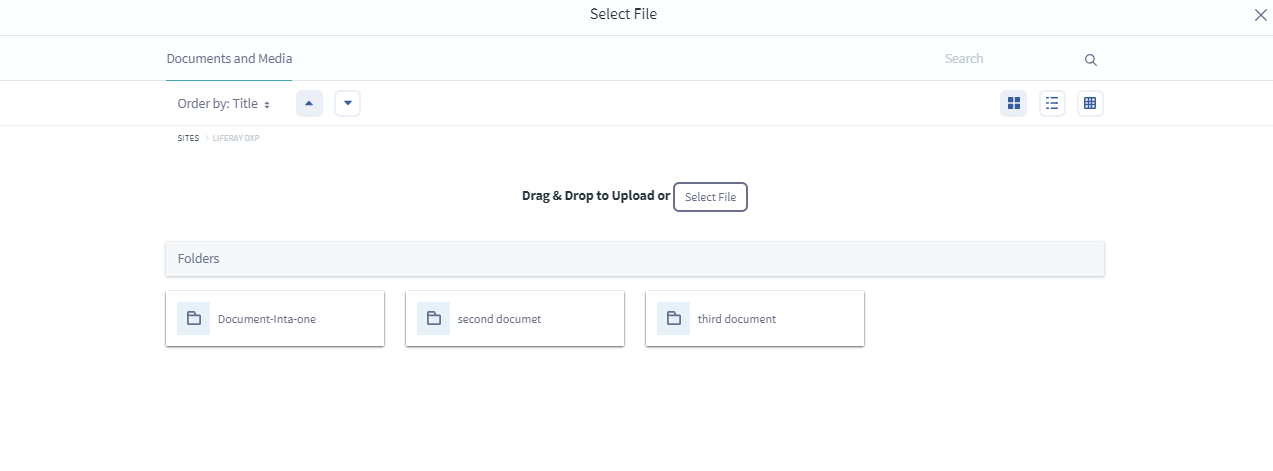The width and height of the screenshot is (1273, 471).
Task: Open the Document-Inta-one folder name
Action: point(267,320)
